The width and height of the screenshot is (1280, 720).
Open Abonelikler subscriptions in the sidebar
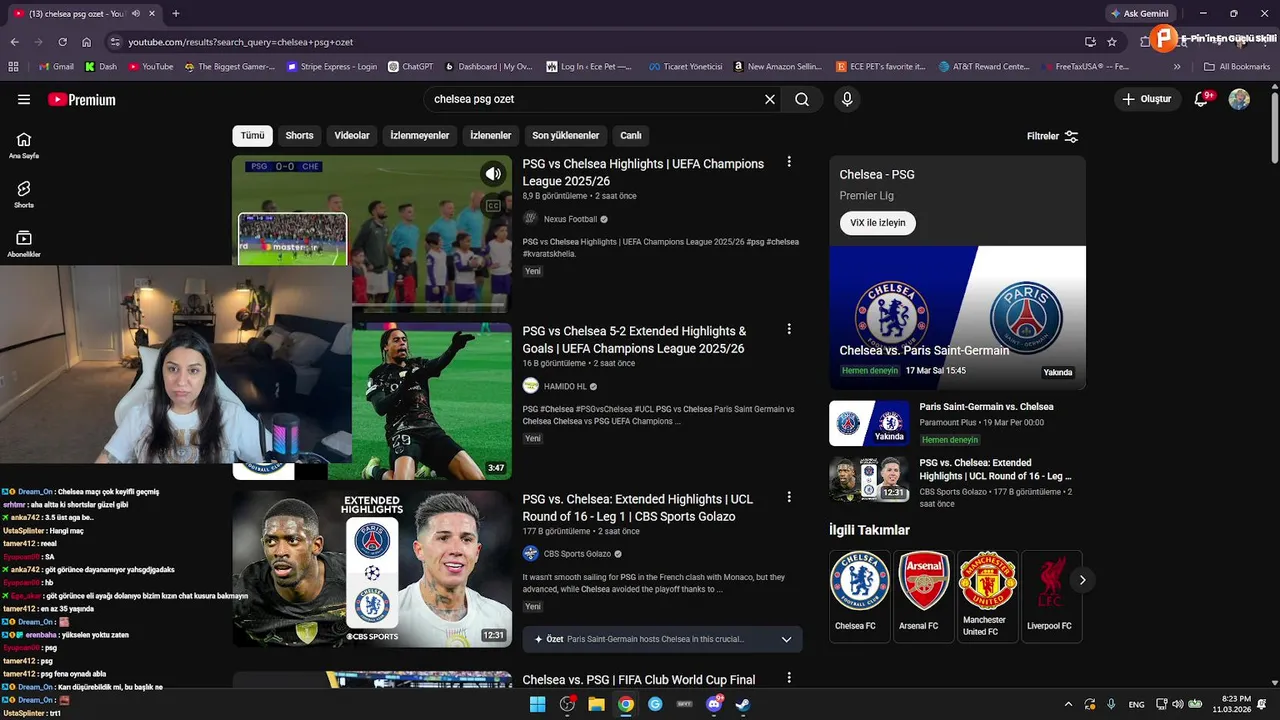(24, 244)
